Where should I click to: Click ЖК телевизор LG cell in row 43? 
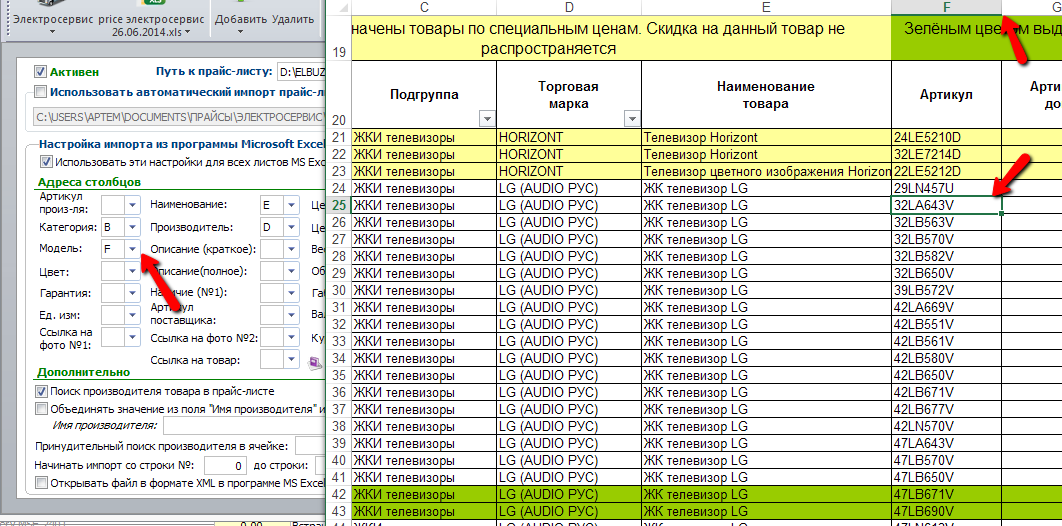766,510
